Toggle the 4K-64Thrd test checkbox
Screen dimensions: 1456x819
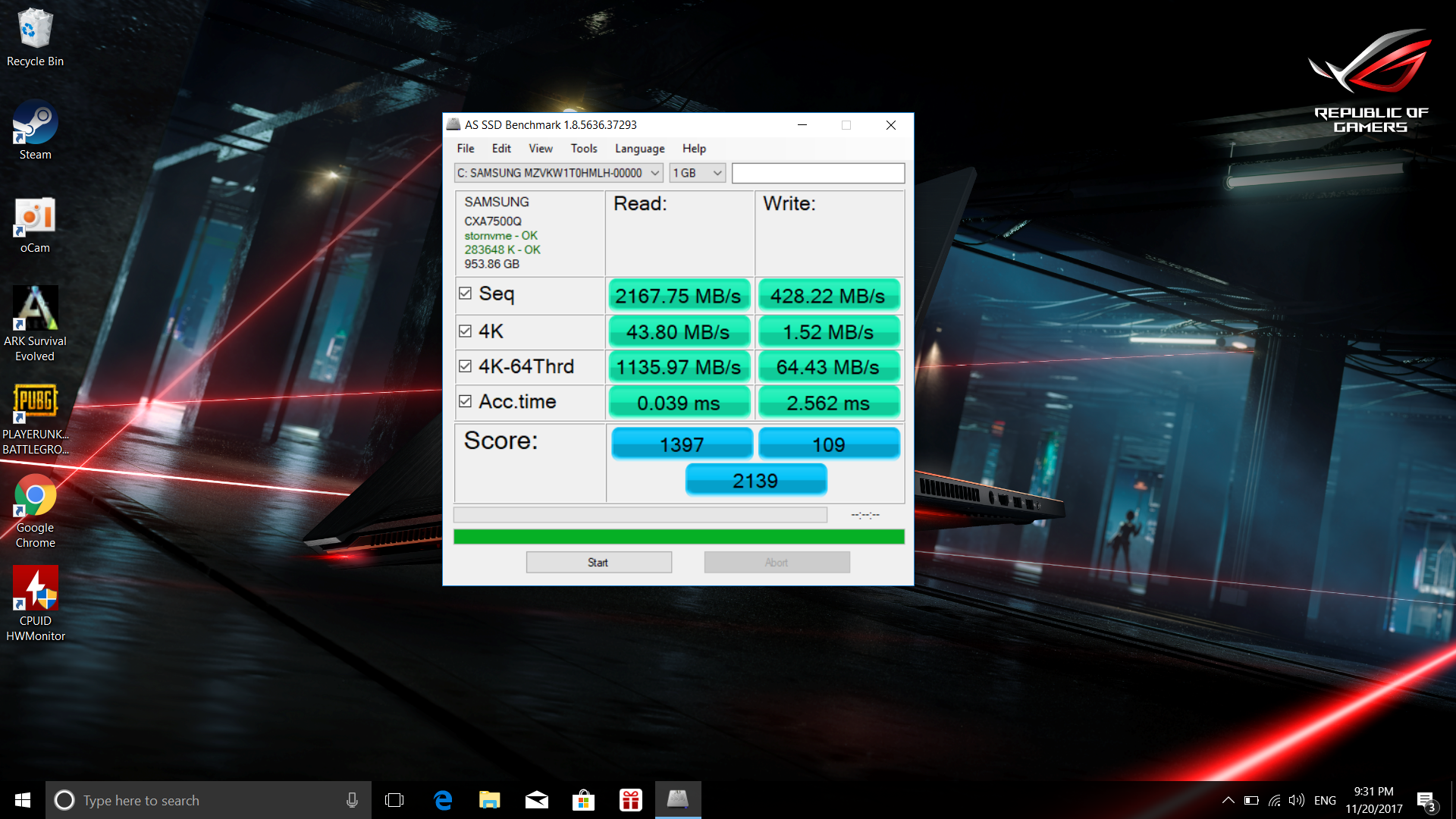465,366
